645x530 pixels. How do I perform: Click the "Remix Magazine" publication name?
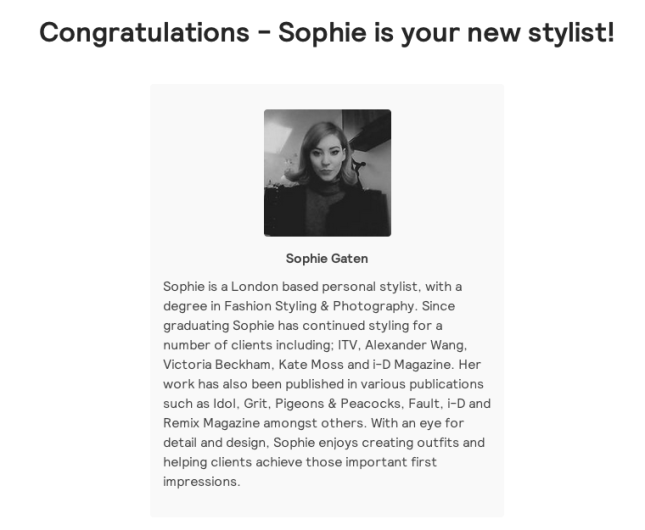[212, 422]
